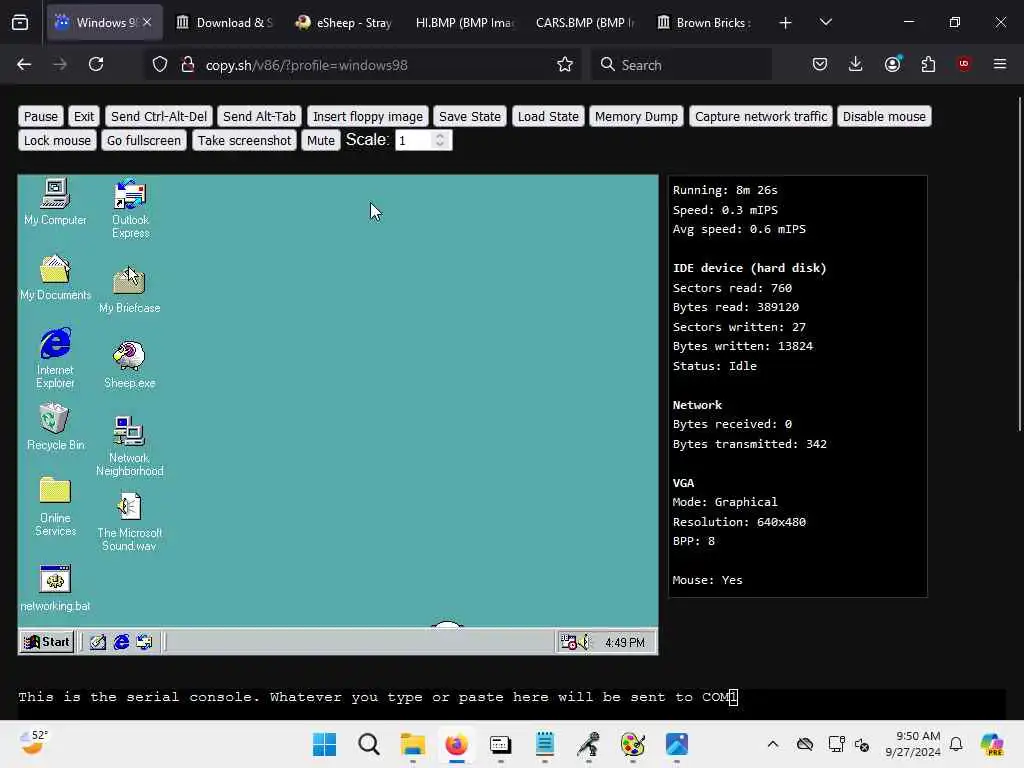
Task: Click the 4:49 PM clock in emulator
Action: pyautogui.click(x=624, y=643)
